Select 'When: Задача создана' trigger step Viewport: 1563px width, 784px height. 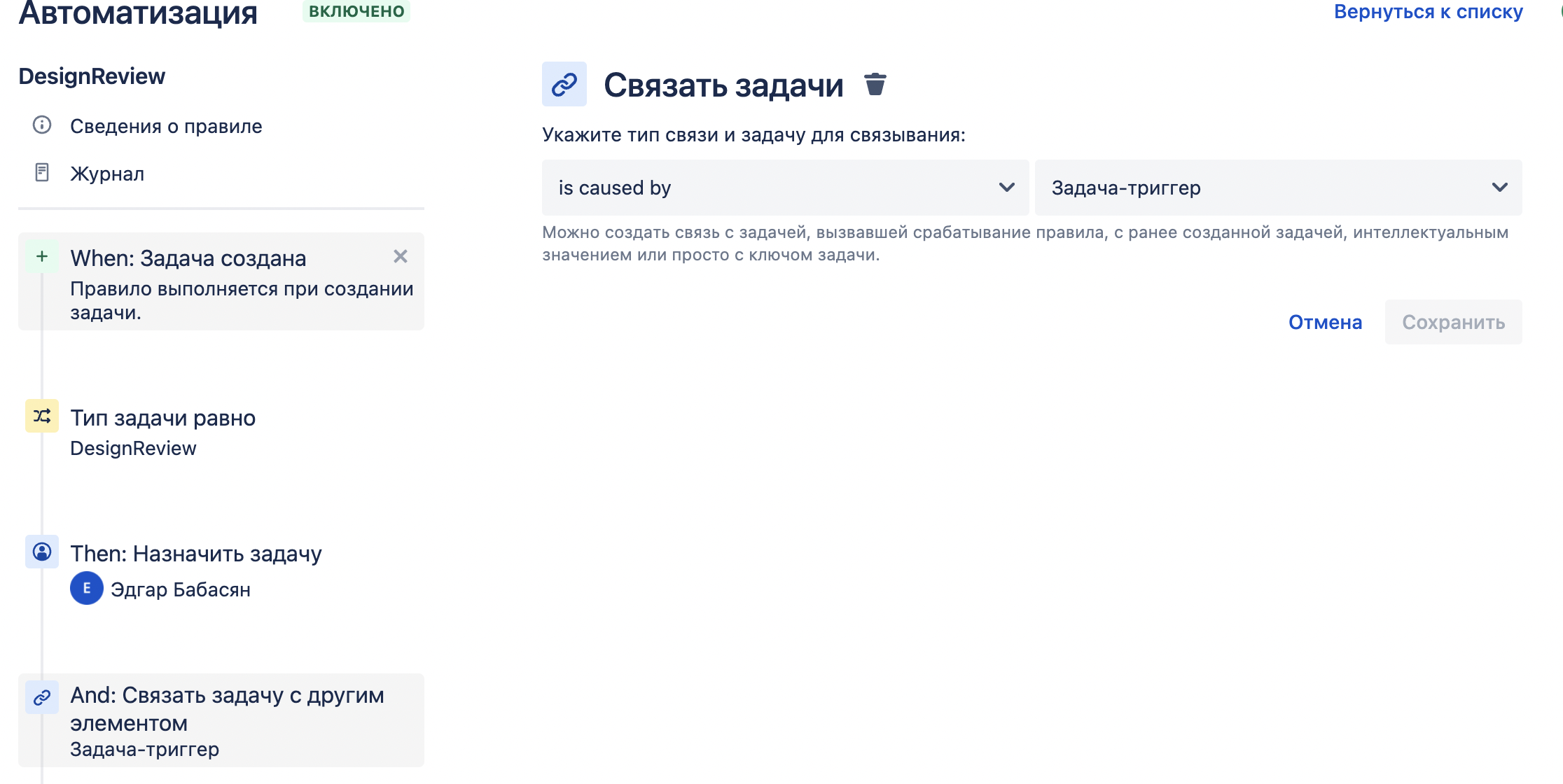221,281
